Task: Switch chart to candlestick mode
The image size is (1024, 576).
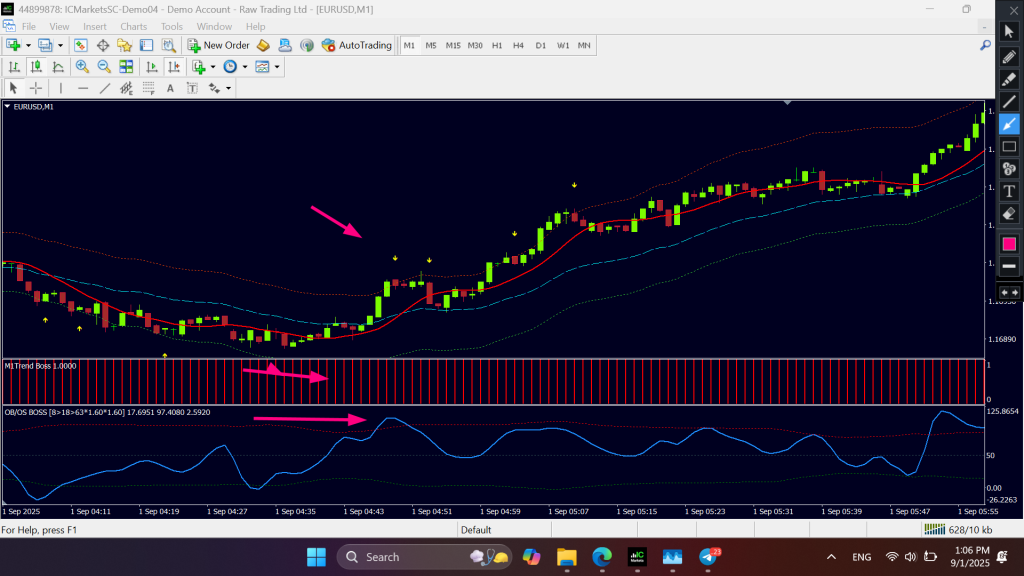Action: pos(37,67)
